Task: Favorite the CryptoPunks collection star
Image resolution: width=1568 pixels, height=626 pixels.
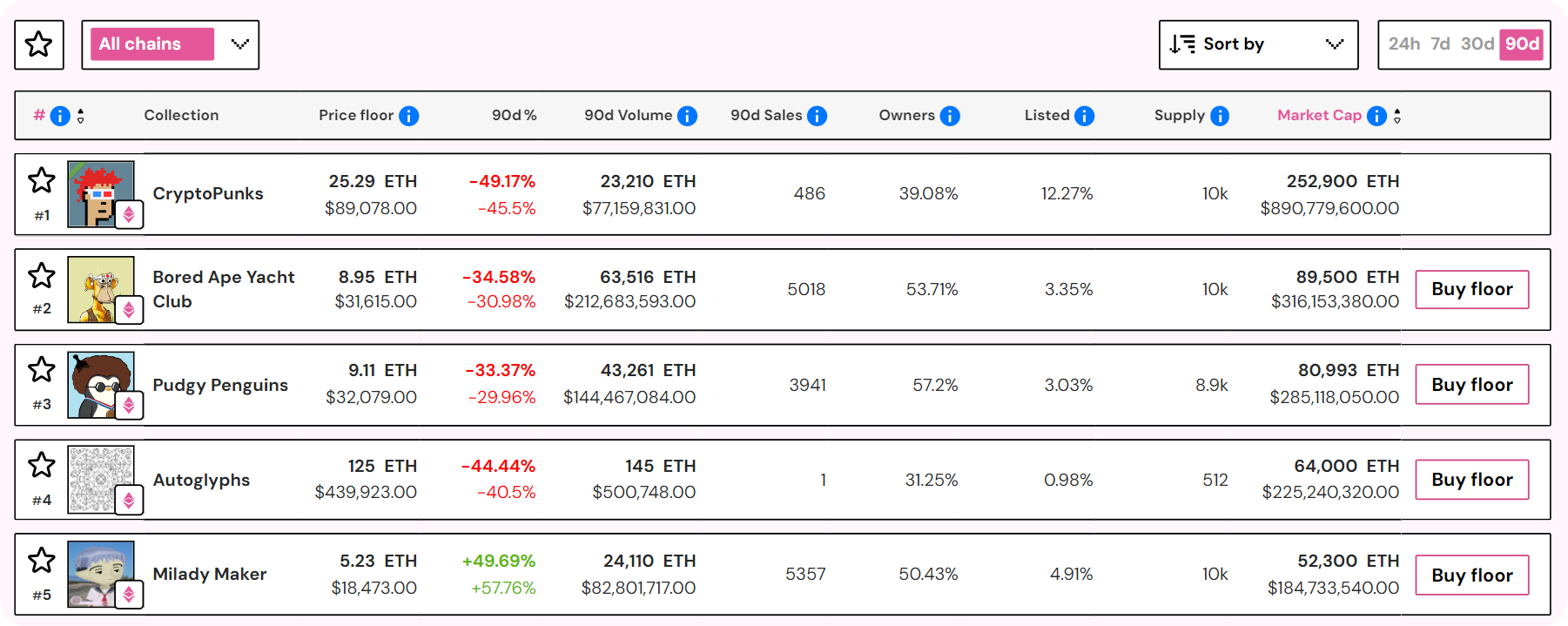Action: 41,181
